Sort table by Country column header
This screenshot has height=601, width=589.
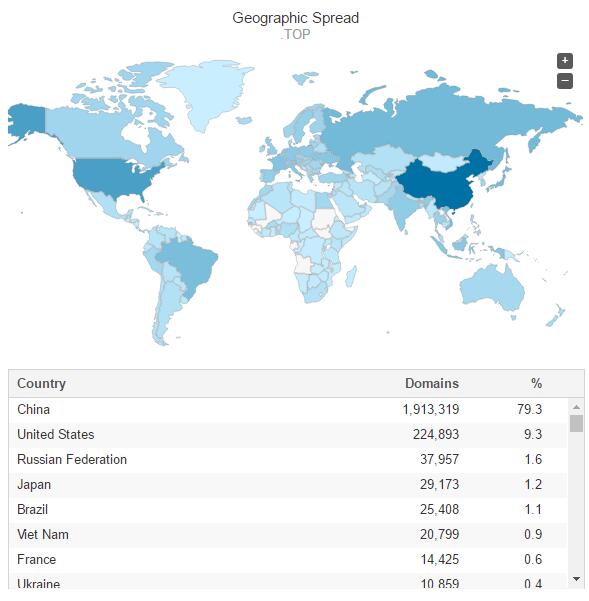(x=41, y=383)
